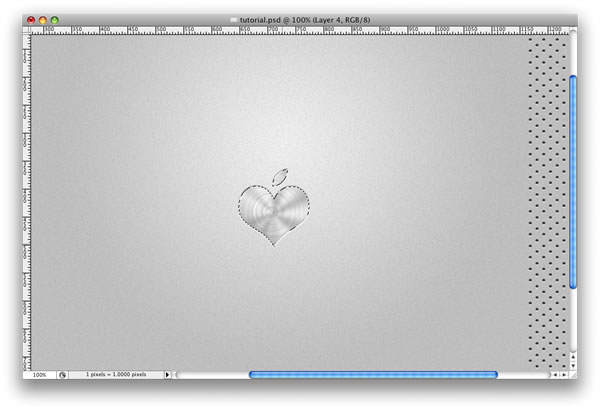Click the scroll up arrow on vertical scrollbar
600x410 pixels.
[x=573, y=357]
